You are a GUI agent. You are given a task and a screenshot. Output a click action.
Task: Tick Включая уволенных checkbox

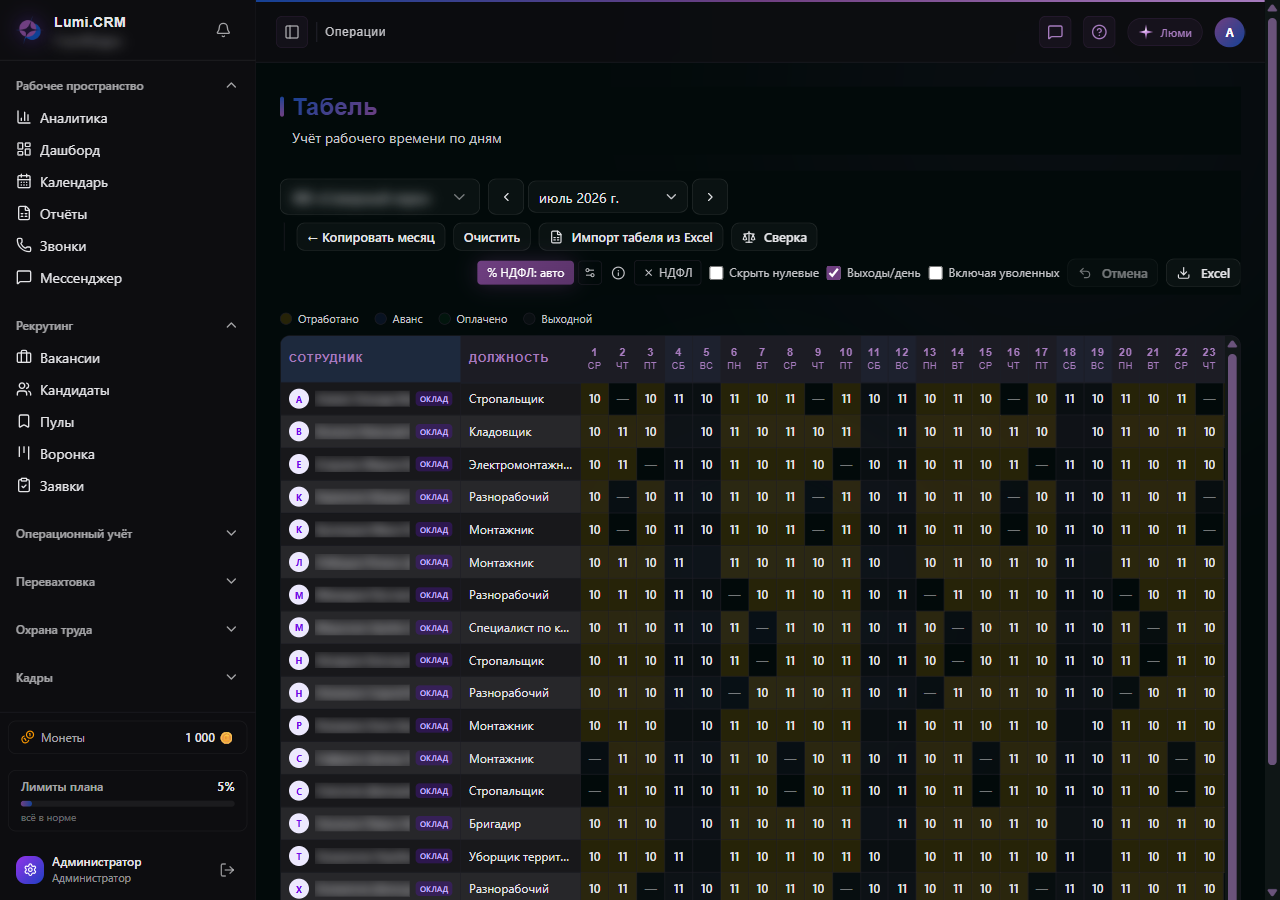tap(935, 273)
